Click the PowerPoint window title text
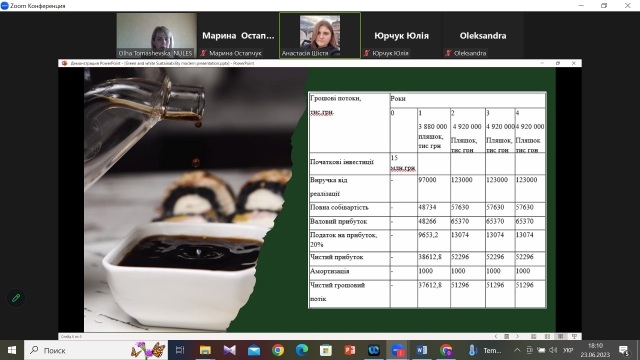Viewport: 640px width, 360px height. [162, 63]
